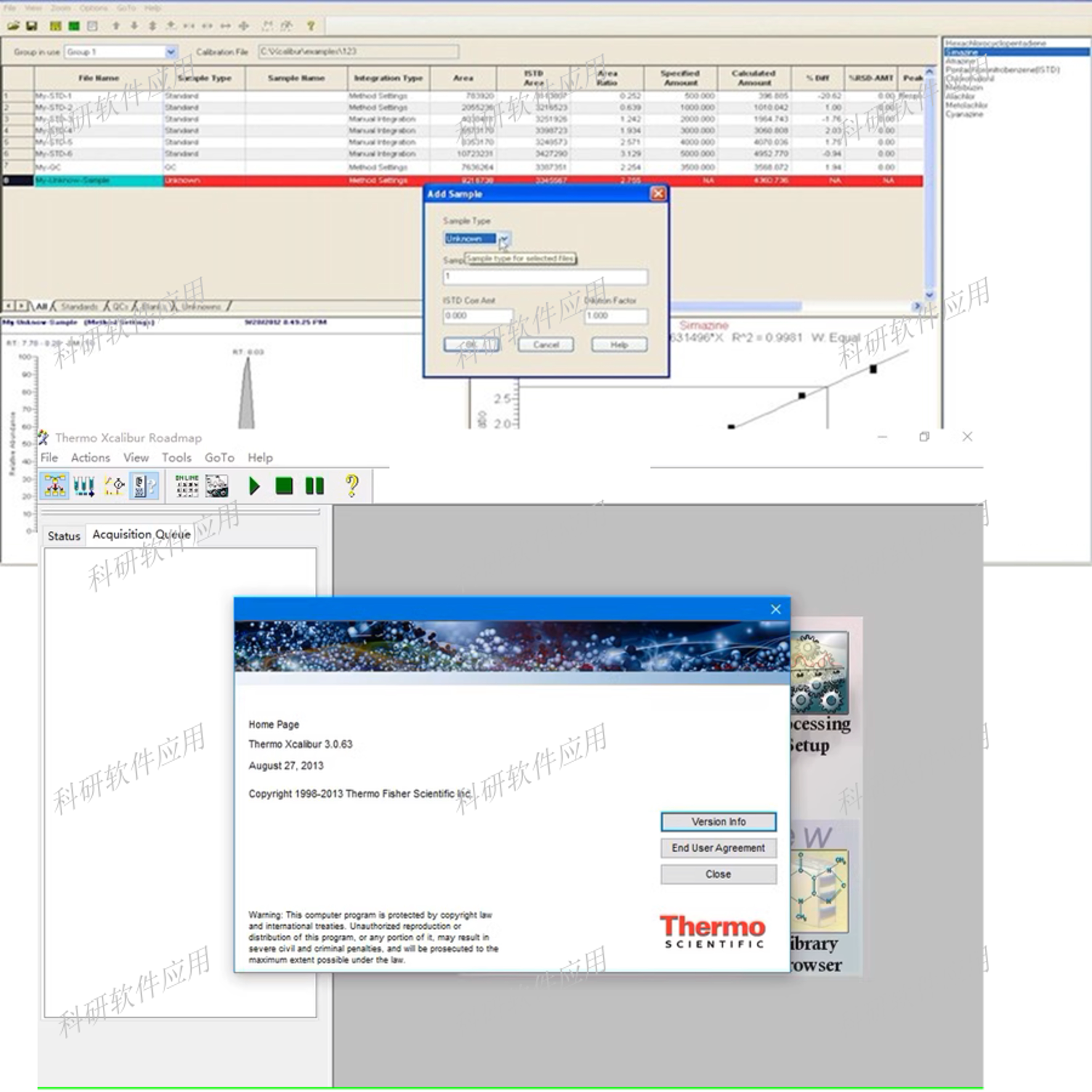Click the Calibration File path field
The width and height of the screenshot is (1092, 1092).
tap(358, 52)
